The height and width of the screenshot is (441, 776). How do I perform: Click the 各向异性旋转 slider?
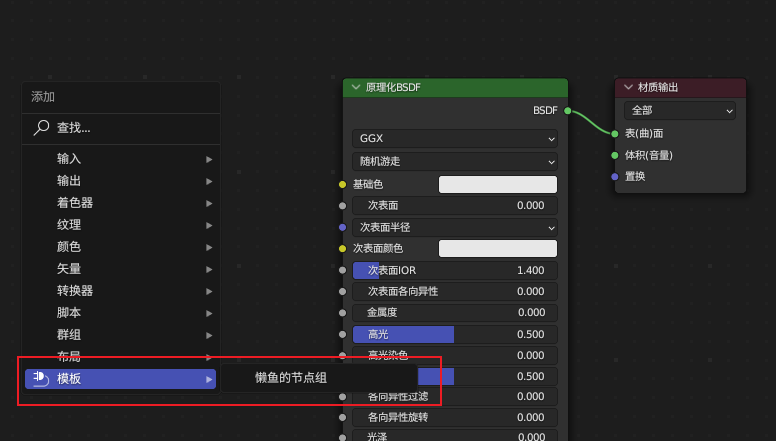[x=455, y=418]
